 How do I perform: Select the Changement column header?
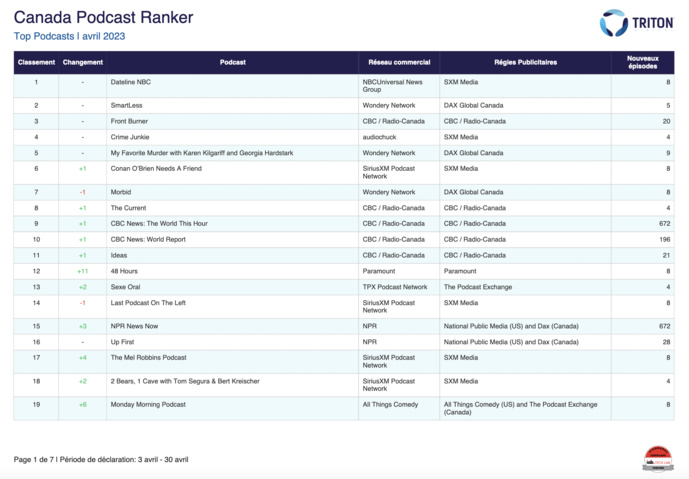point(83,62)
